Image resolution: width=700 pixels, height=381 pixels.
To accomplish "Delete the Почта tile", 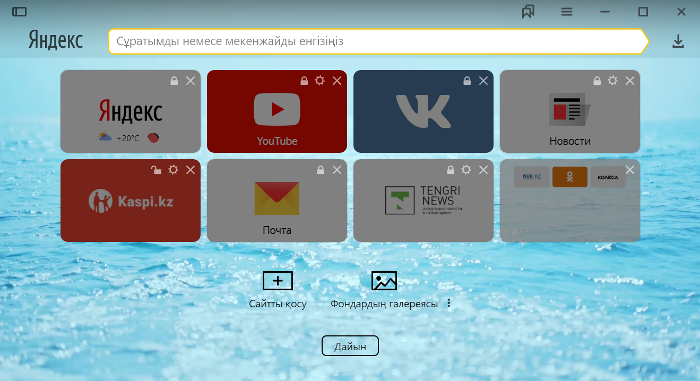I will [337, 170].
